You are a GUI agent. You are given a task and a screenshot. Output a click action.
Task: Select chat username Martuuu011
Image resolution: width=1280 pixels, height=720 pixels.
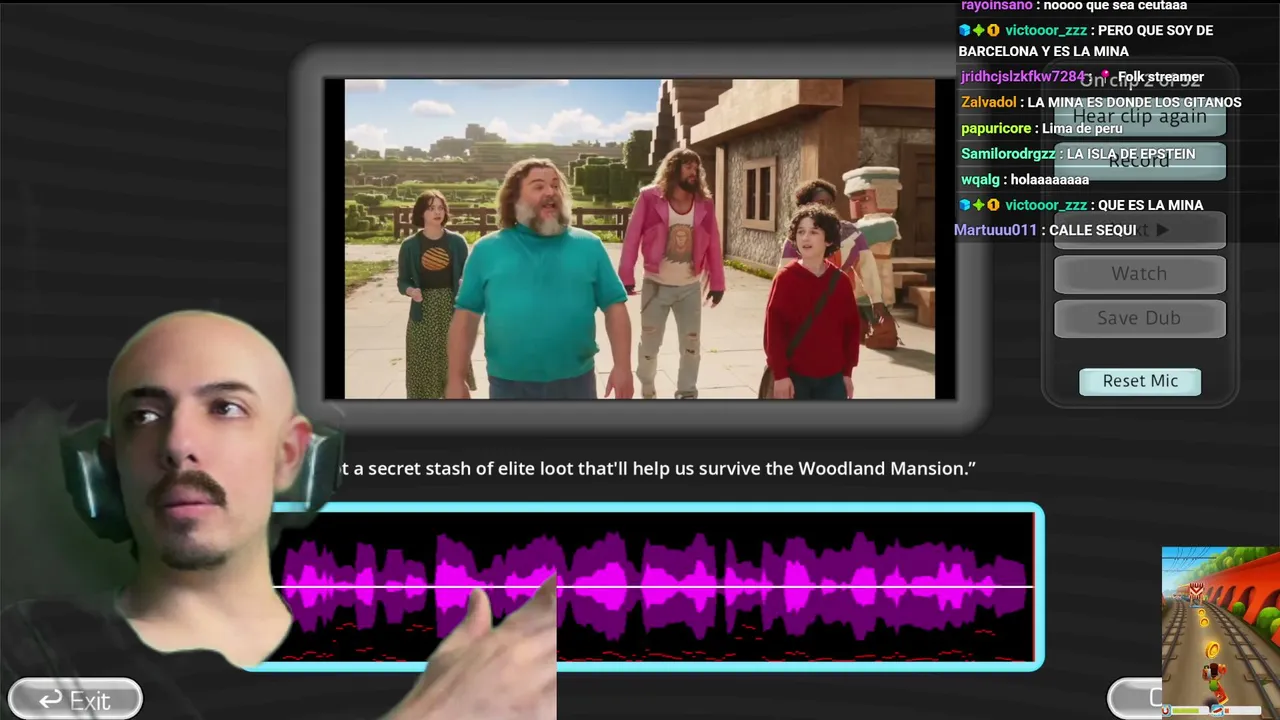click(996, 230)
